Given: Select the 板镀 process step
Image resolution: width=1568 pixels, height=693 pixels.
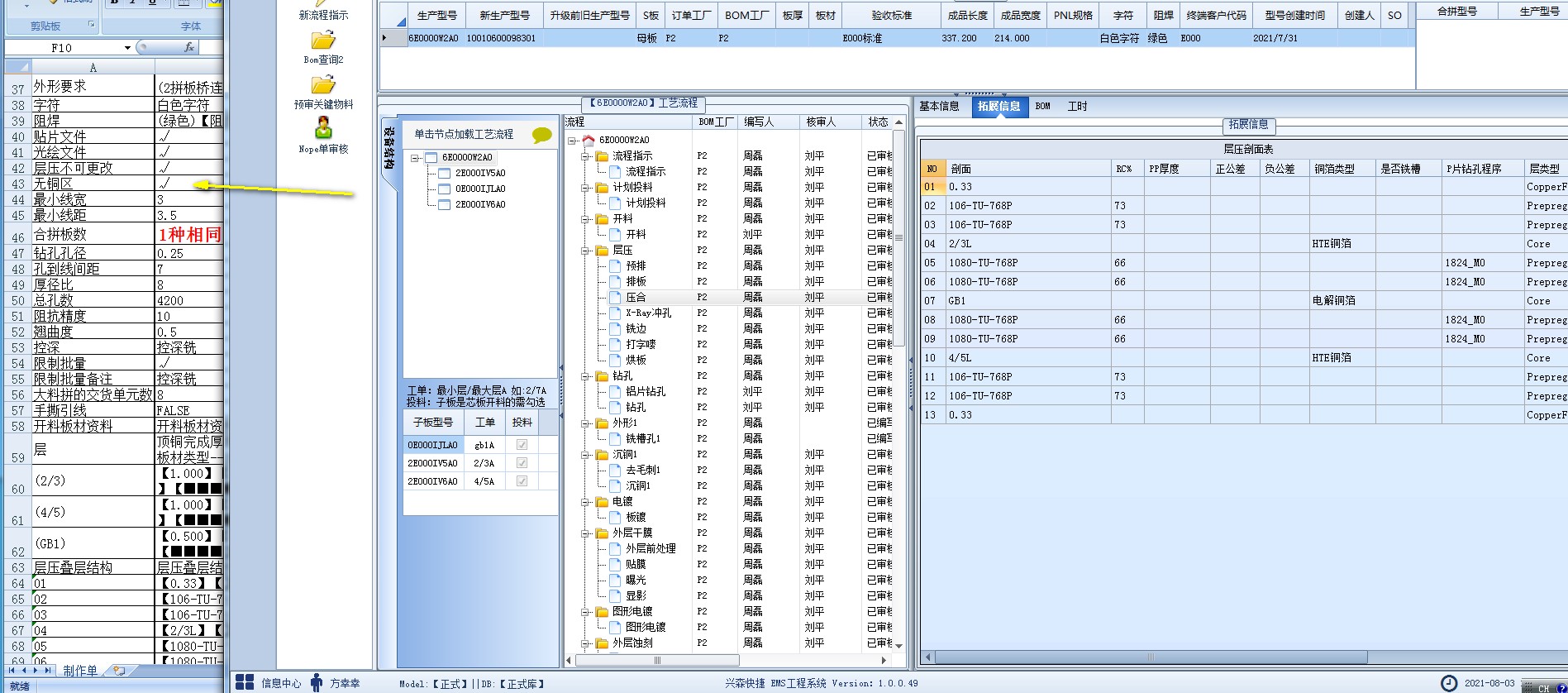Looking at the screenshot, I should pyautogui.click(x=636, y=518).
